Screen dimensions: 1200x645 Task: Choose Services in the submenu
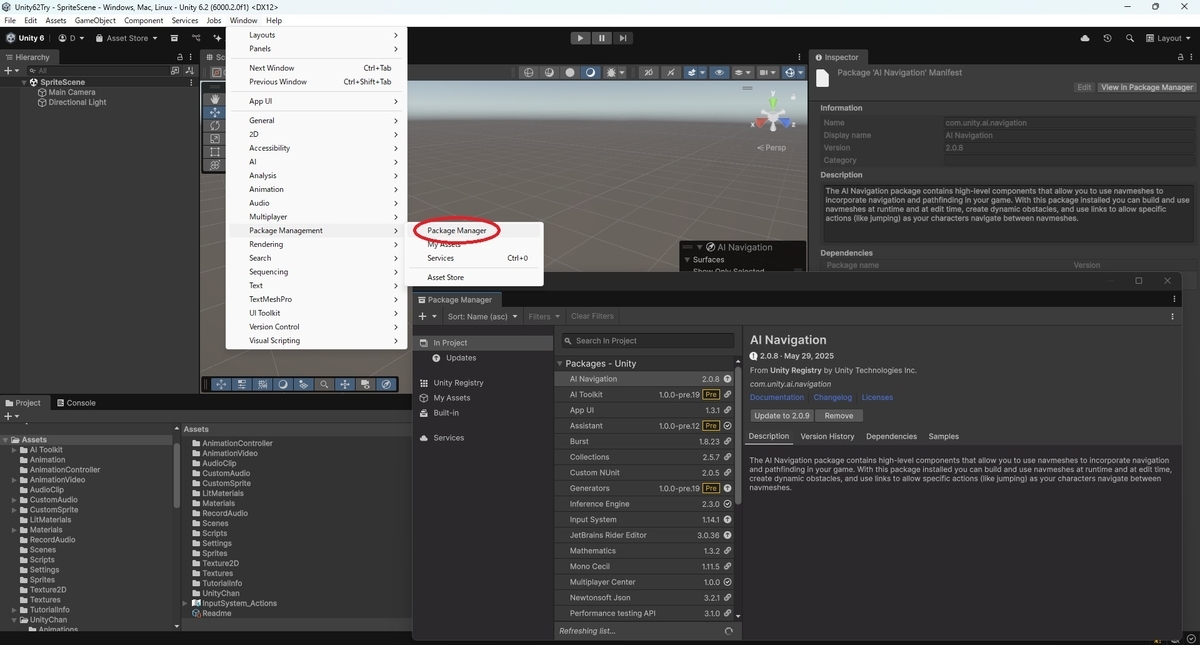pyautogui.click(x=440, y=258)
